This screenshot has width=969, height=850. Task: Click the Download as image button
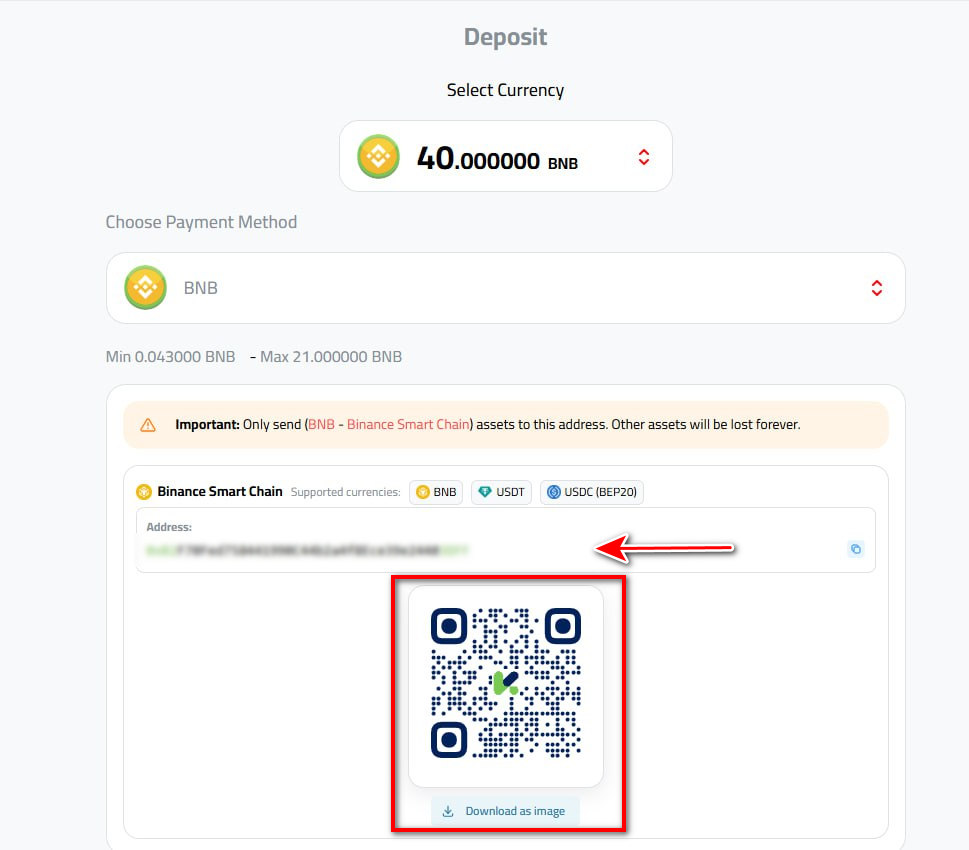pyautogui.click(x=505, y=811)
